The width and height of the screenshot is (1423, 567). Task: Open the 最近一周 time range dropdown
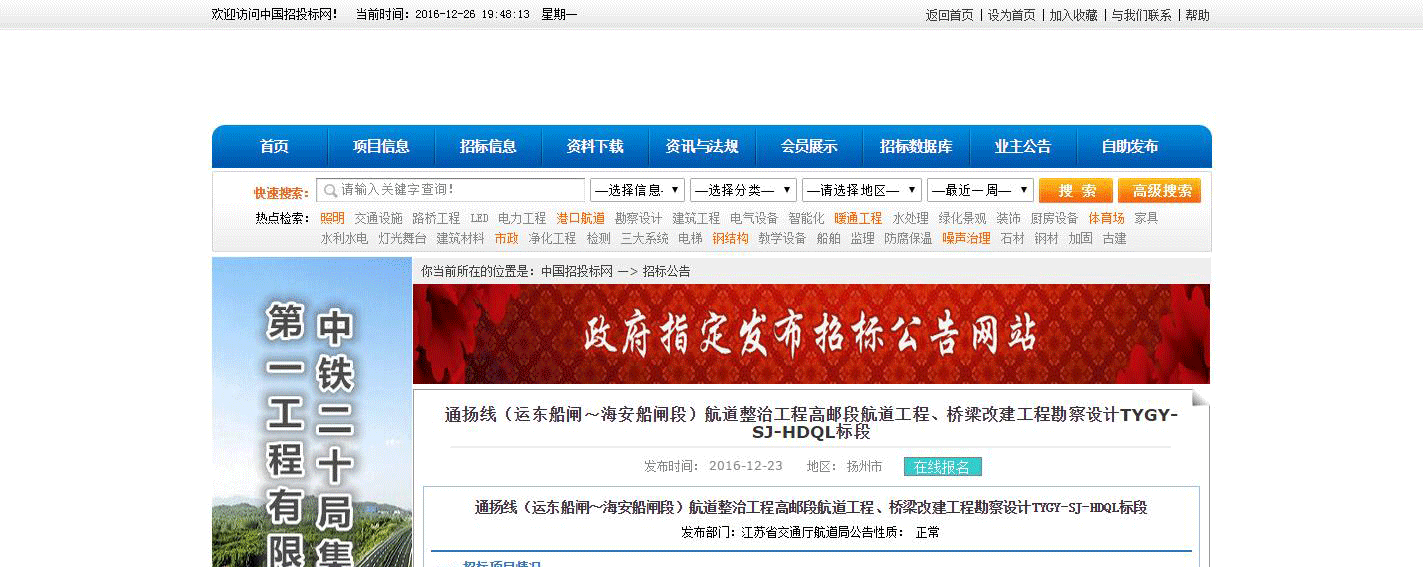tap(980, 190)
